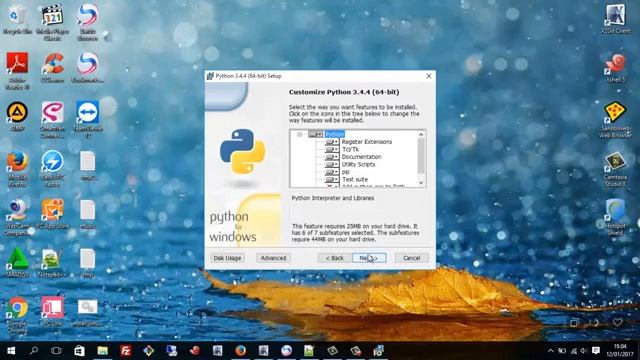Screen dimensions: 640x360
Task: Open taskbar search magnifier
Action: pos(34,351)
